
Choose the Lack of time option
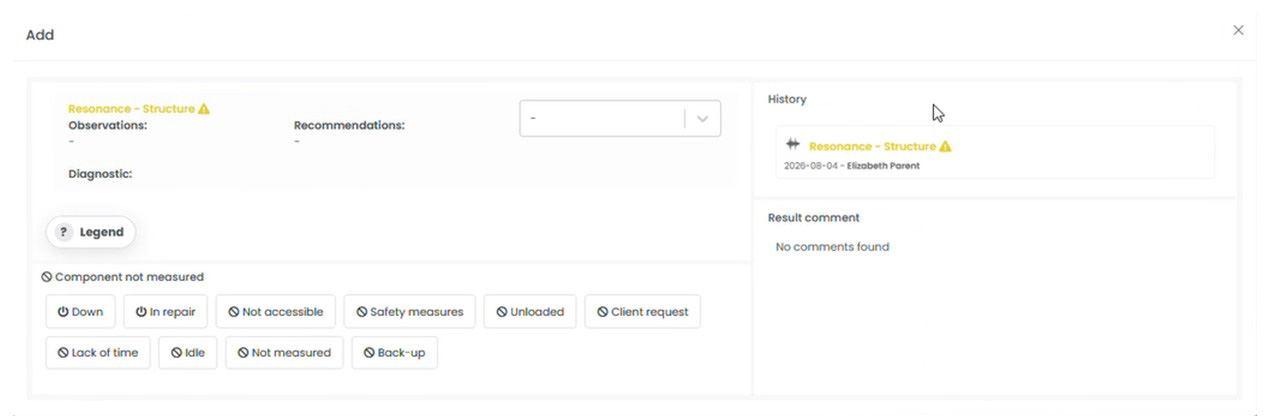point(98,353)
